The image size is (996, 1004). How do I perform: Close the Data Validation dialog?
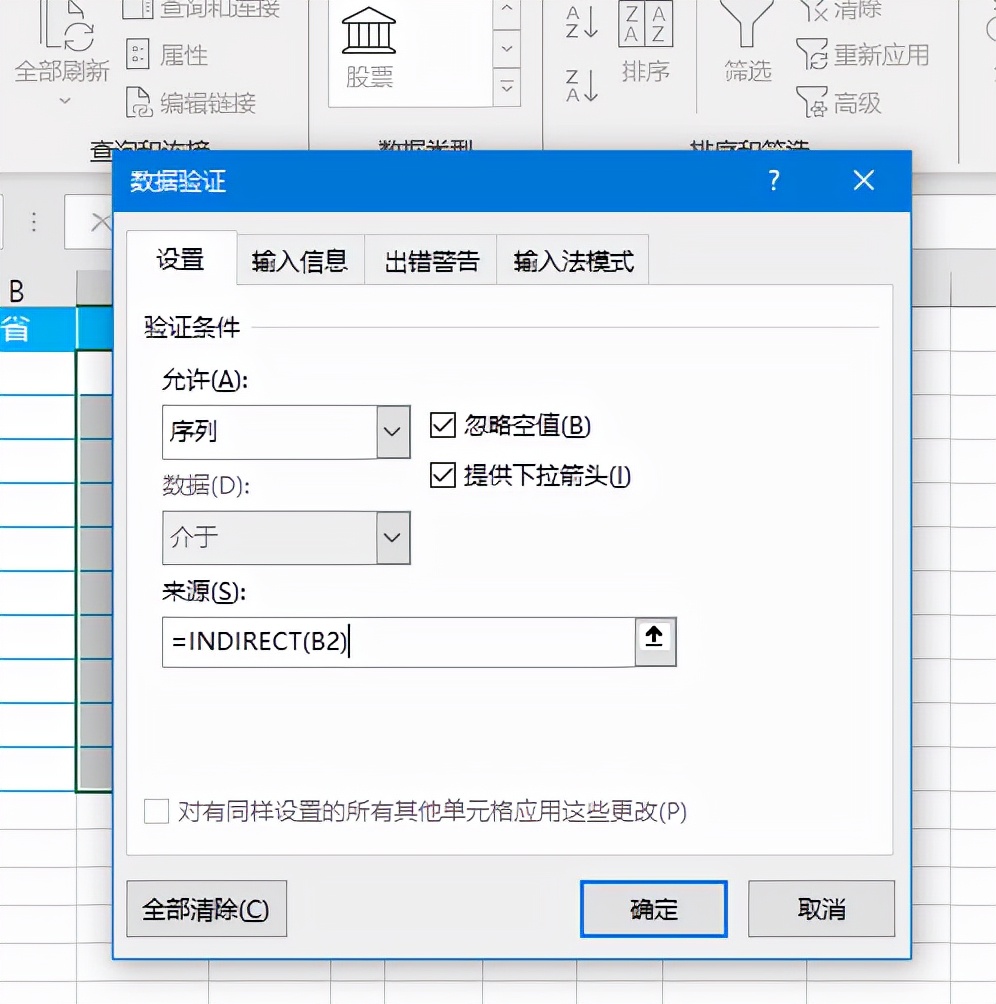863,181
